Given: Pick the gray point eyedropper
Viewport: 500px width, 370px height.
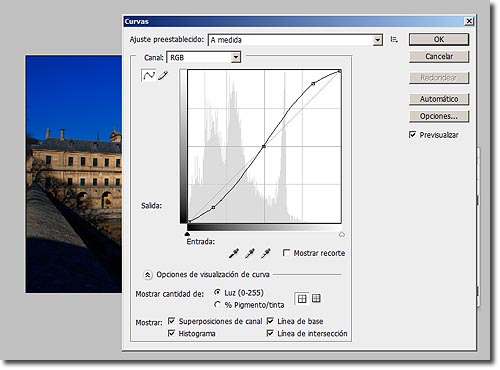Looking at the screenshot, I should click(x=250, y=254).
